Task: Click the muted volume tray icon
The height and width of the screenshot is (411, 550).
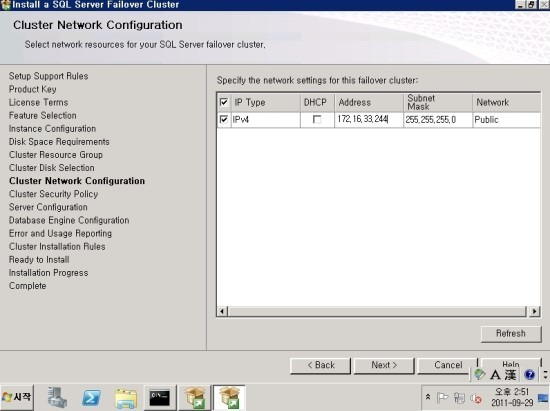Action: click(476, 398)
